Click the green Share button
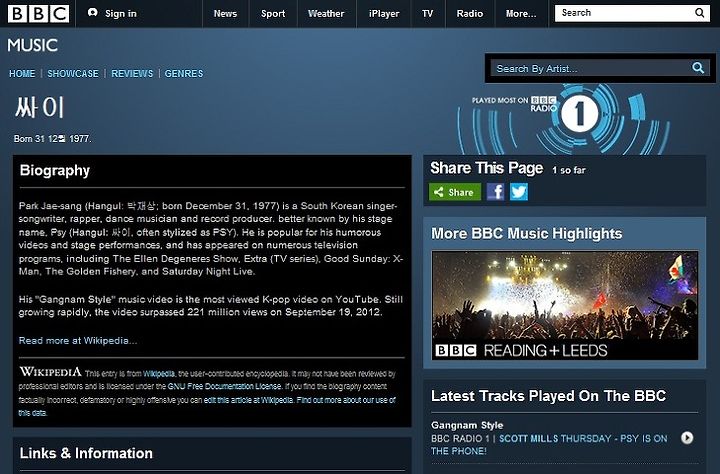The image size is (720, 474). [455, 192]
